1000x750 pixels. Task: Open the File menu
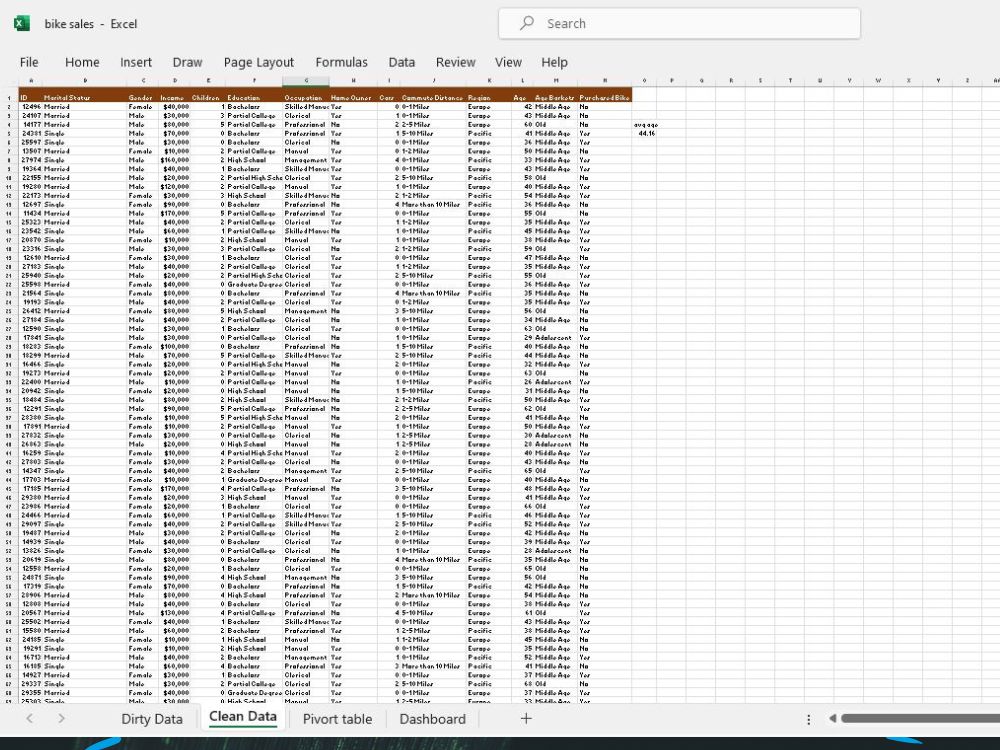[x=29, y=62]
